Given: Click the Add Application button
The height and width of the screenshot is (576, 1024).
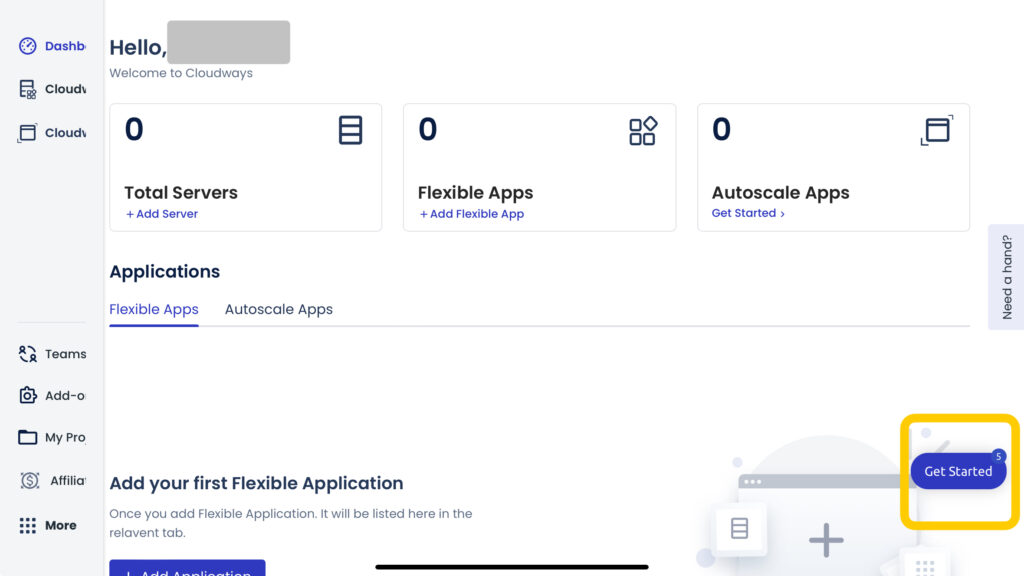Looking at the screenshot, I should click(x=187, y=568).
